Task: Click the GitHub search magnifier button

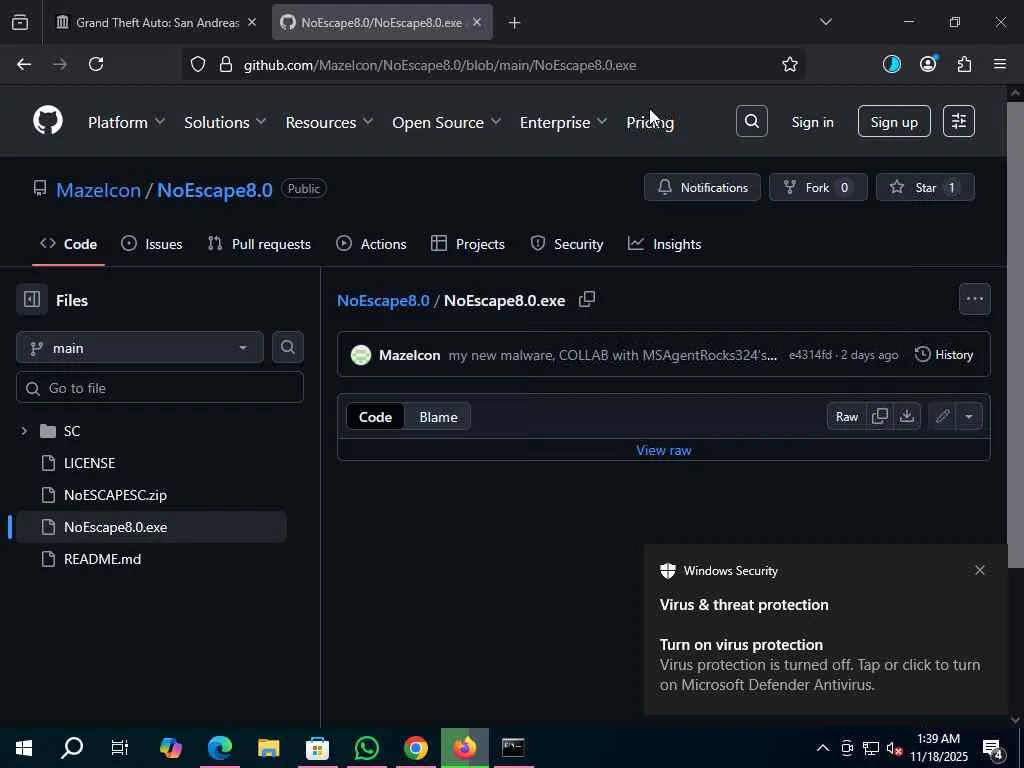Action: [x=752, y=121]
